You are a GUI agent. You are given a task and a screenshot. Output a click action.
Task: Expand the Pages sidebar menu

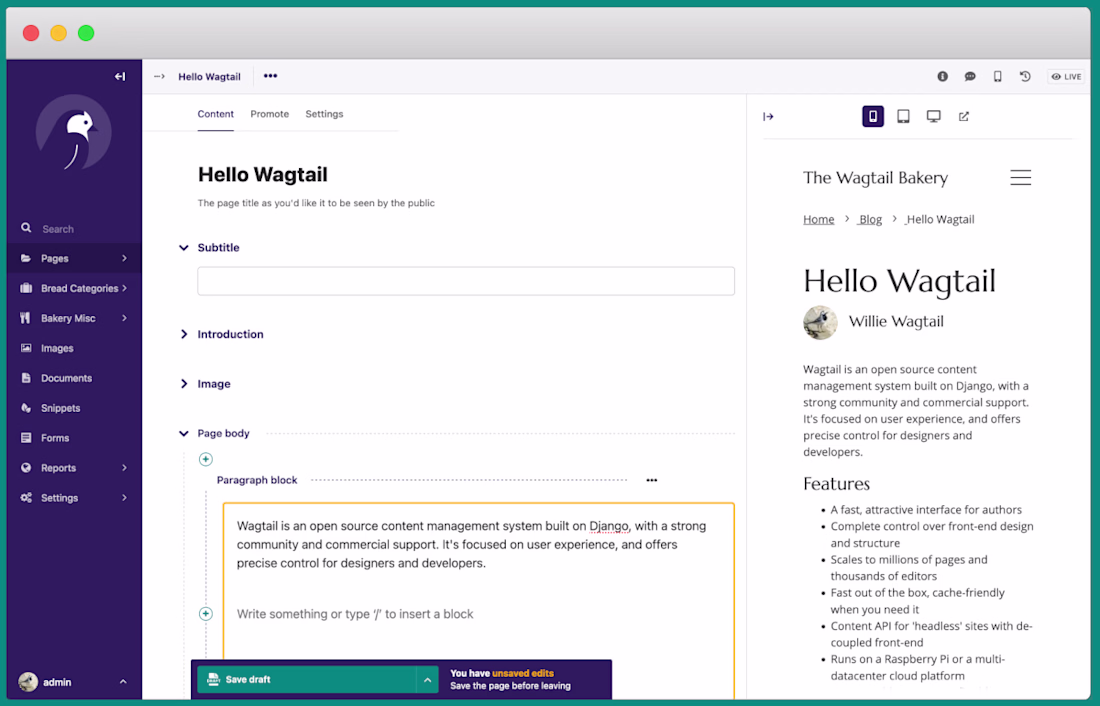pyautogui.click(x=74, y=258)
